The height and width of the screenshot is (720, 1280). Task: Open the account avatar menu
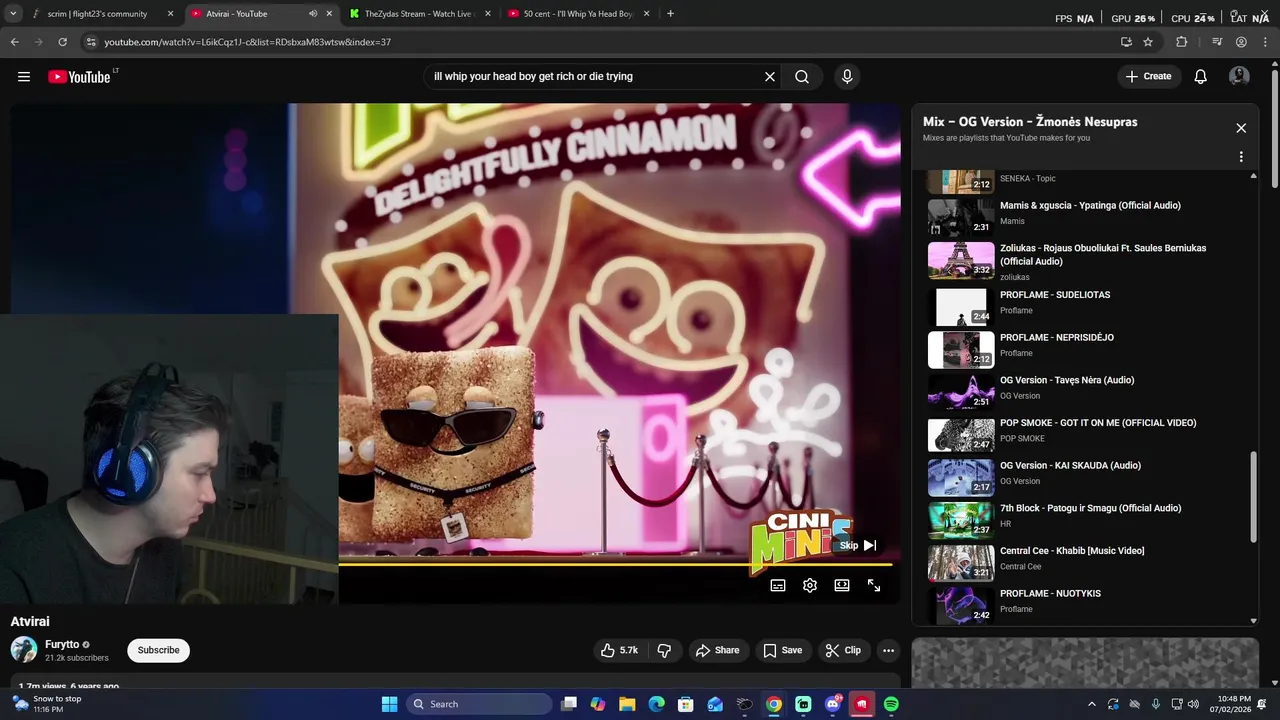[1239, 77]
